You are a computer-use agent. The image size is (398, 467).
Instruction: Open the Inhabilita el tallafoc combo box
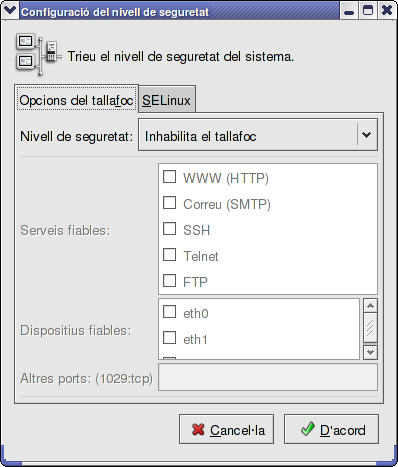pos(258,135)
